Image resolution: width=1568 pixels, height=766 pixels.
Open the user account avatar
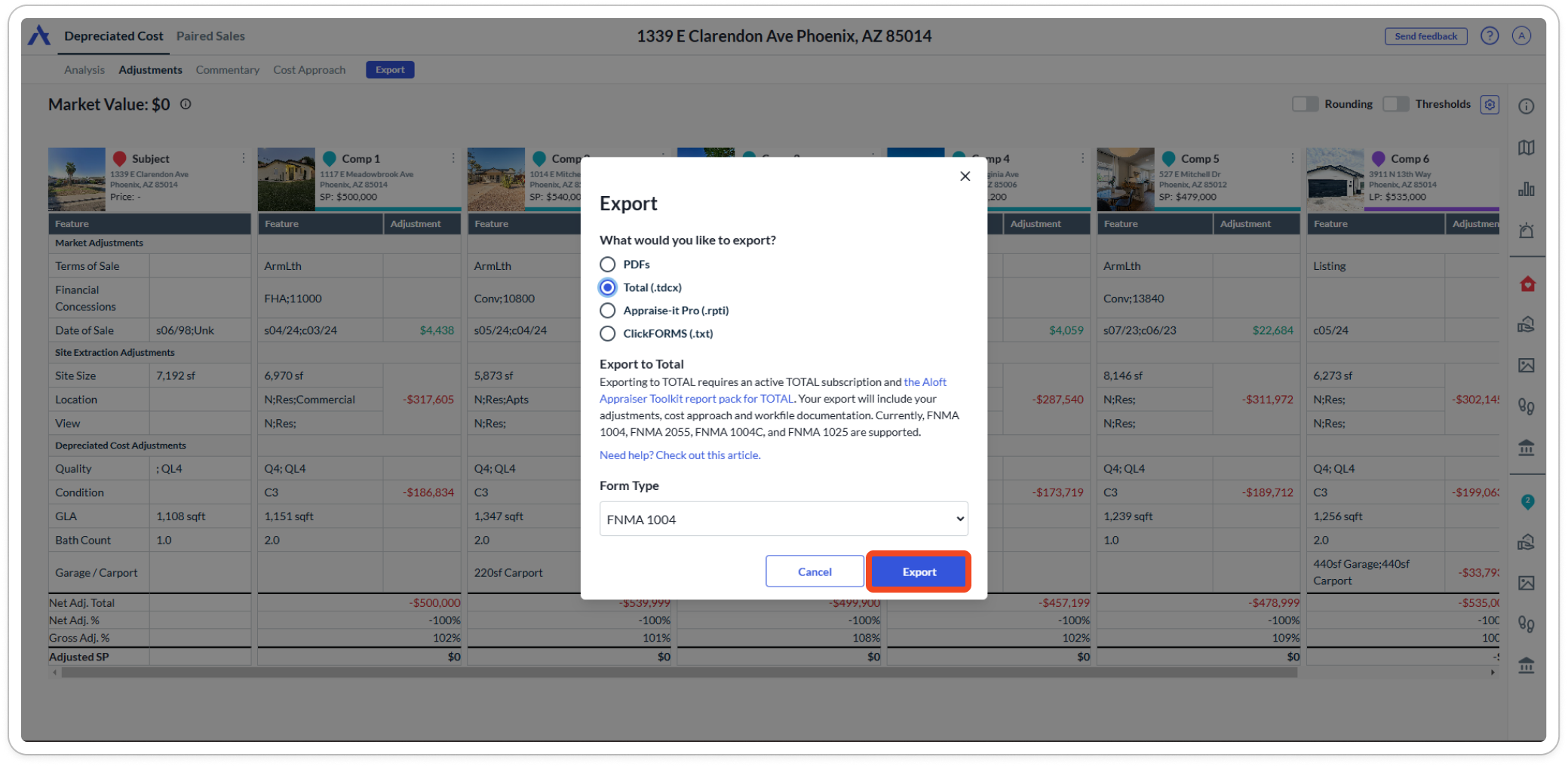coord(1521,36)
